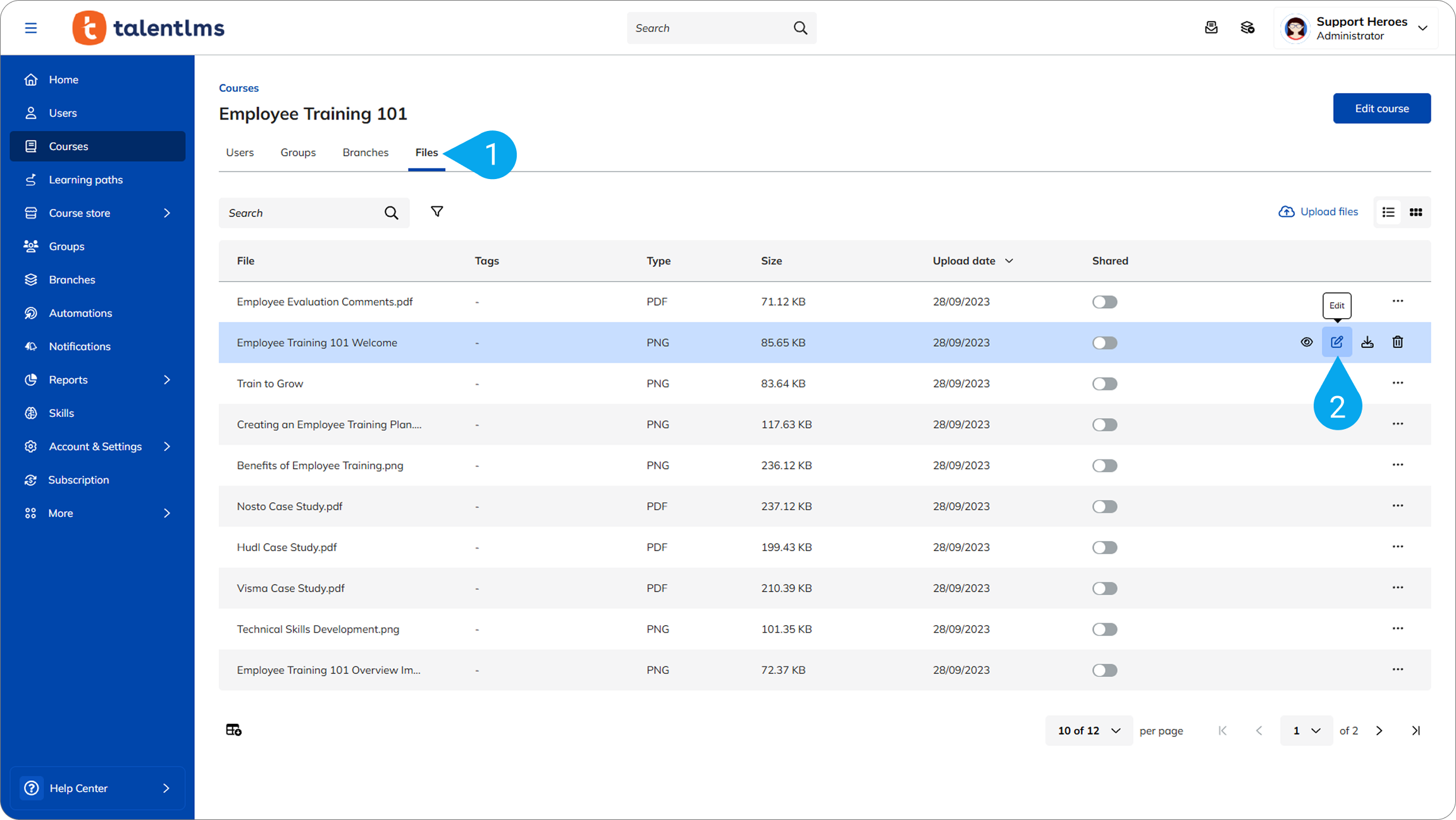Toggle Shared switch for Train to Grow

click(1104, 384)
